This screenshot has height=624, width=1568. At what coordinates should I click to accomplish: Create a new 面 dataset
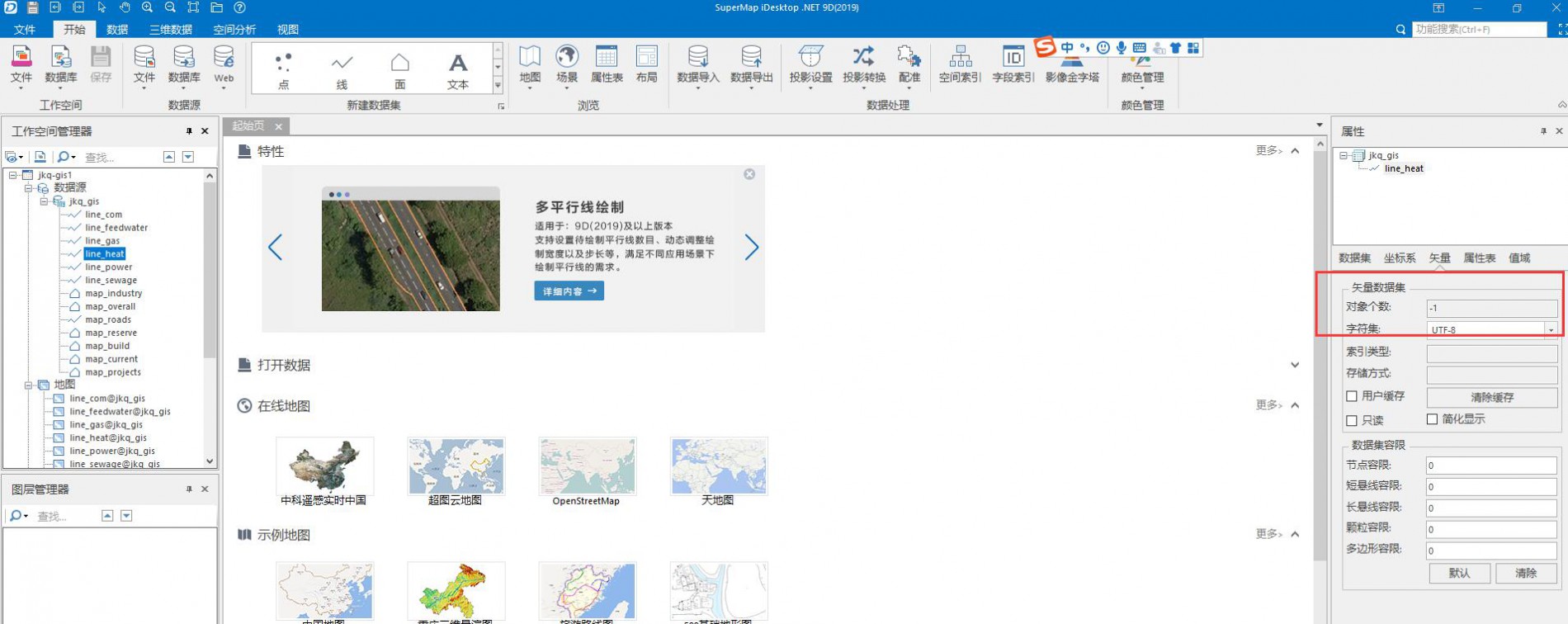point(399,69)
